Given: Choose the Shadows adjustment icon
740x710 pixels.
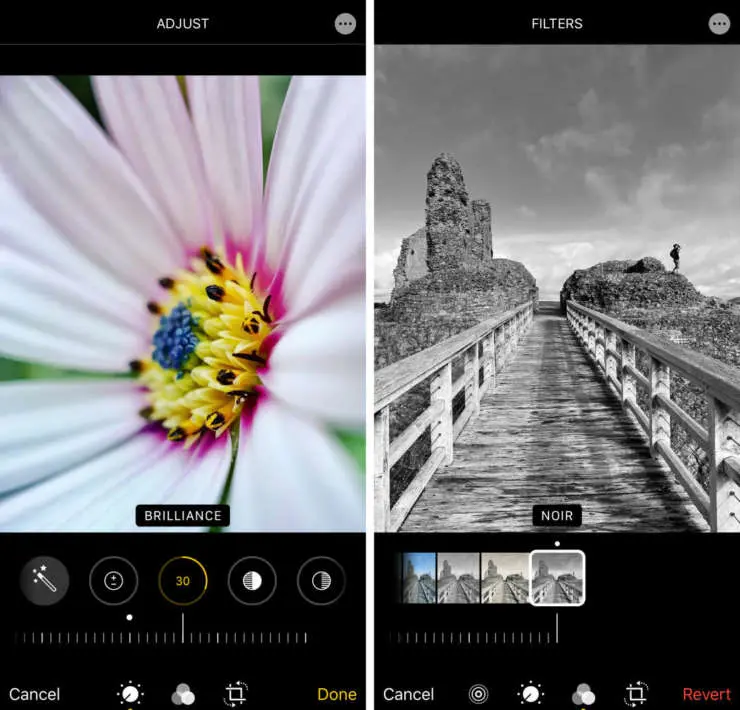Looking at the screenshot, I should [x=321, y=581].
